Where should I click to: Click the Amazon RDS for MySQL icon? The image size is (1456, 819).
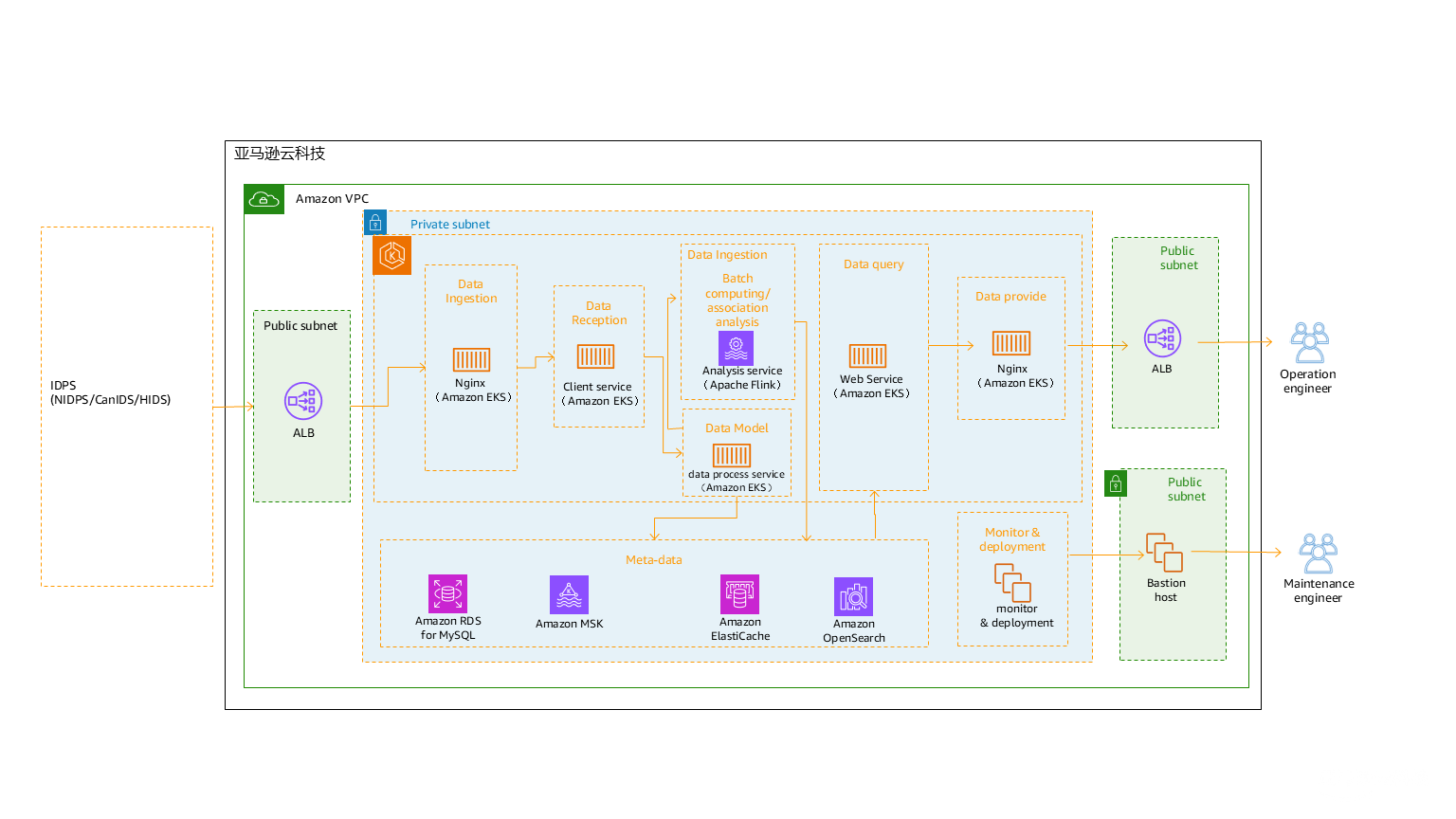point(447,593)
